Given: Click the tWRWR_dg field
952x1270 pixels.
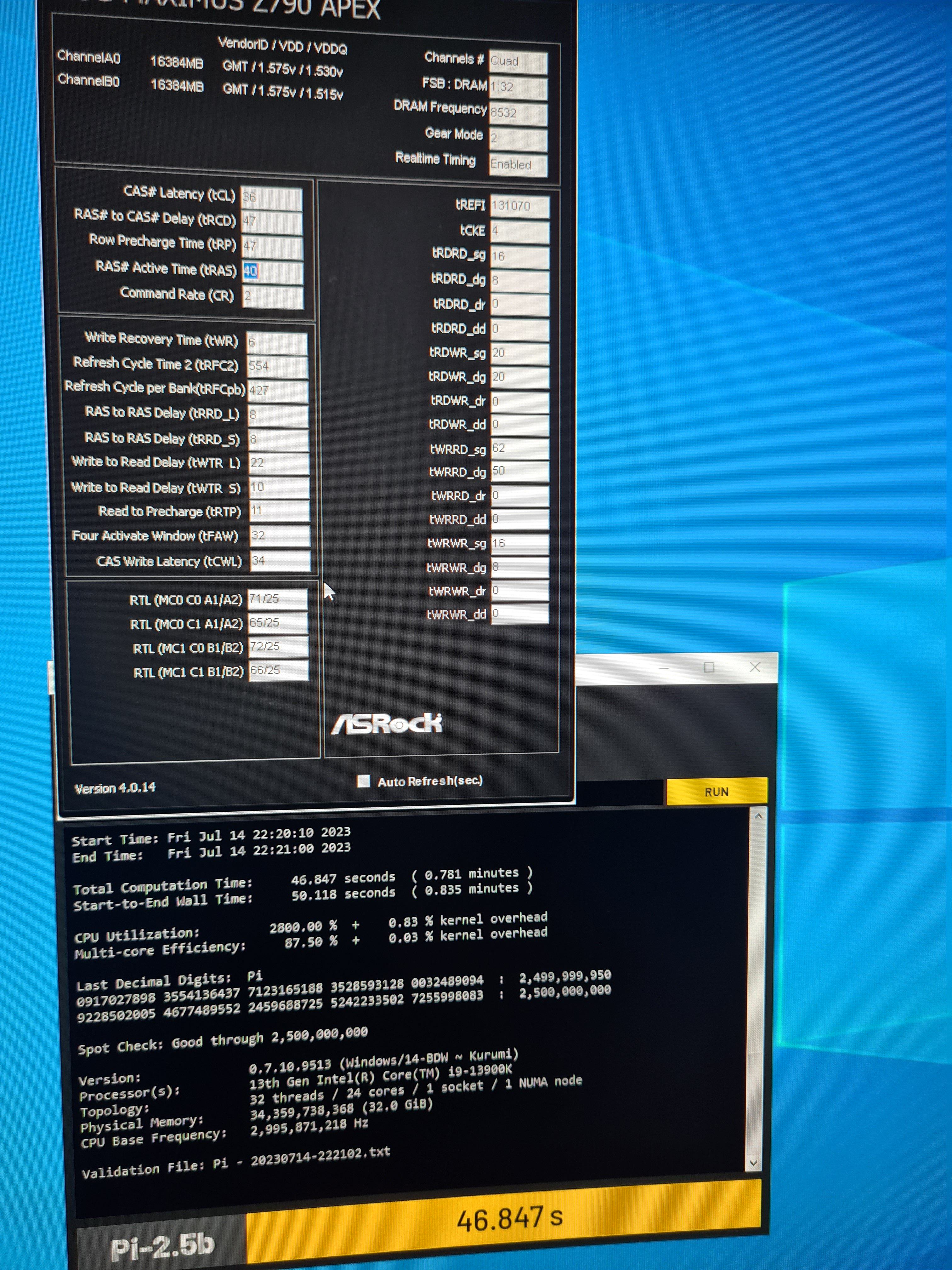Looking at the screenshot, I should [519, 568].
